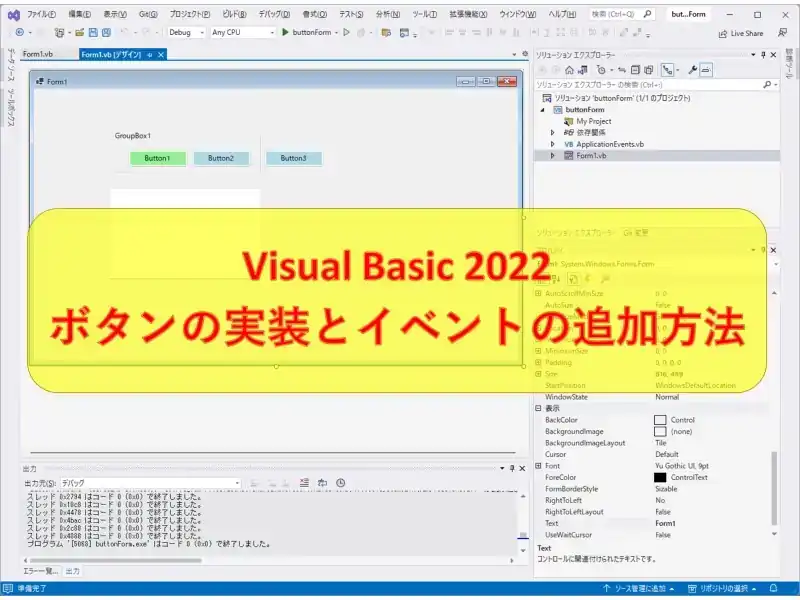Click the feedback icon right of Live Share
The height and width of the screenshot is (600, 800).
tap(782, 33)
